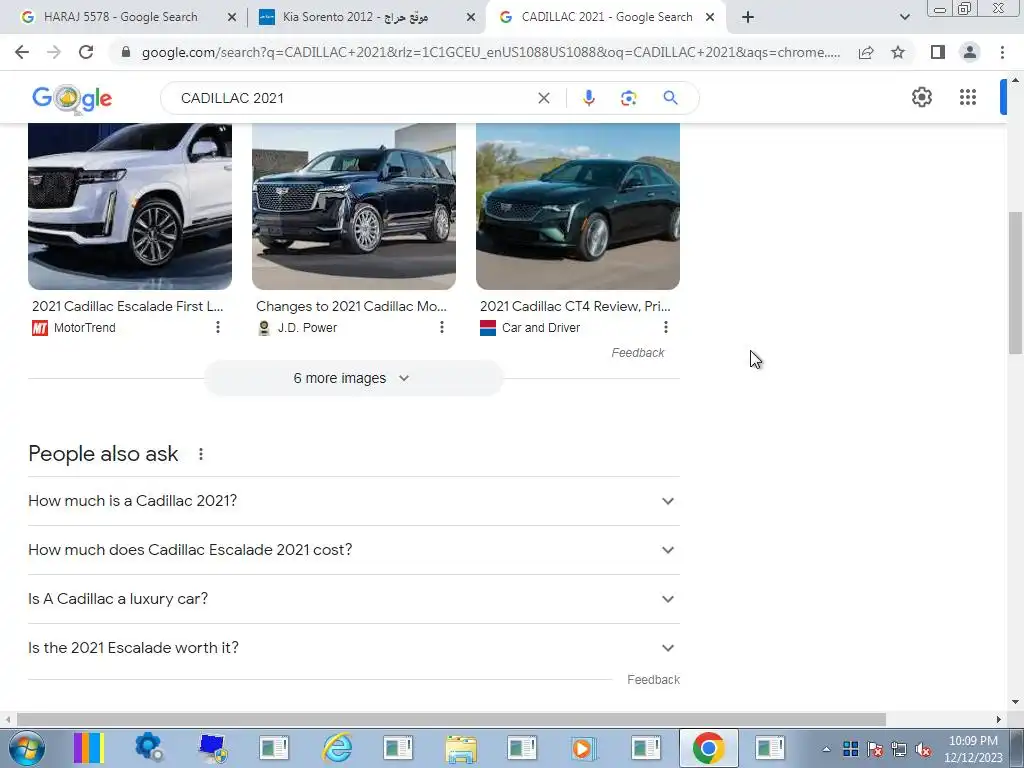The image size is (1024, 768).
Task: Start voice search with the microphone
Action: (588, 98)
